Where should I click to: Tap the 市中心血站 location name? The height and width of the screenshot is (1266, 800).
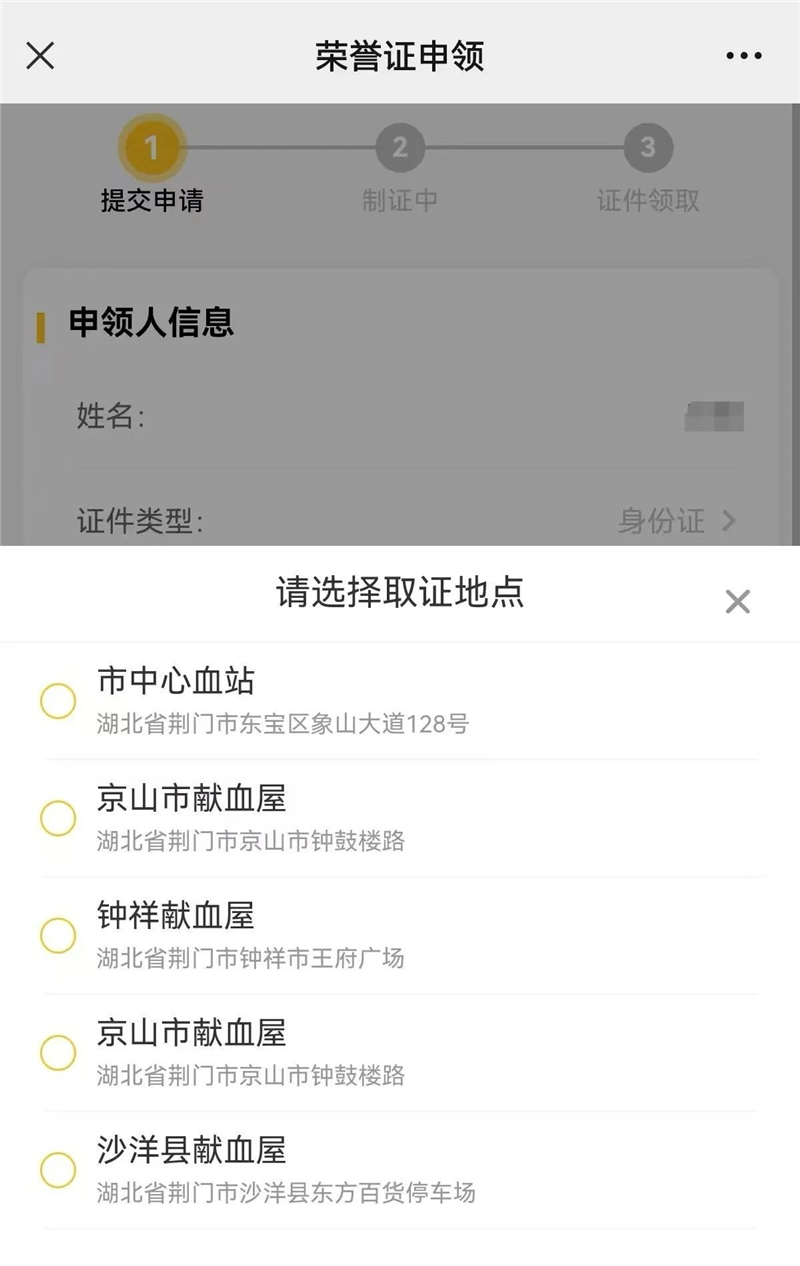[x=176, y=681]
